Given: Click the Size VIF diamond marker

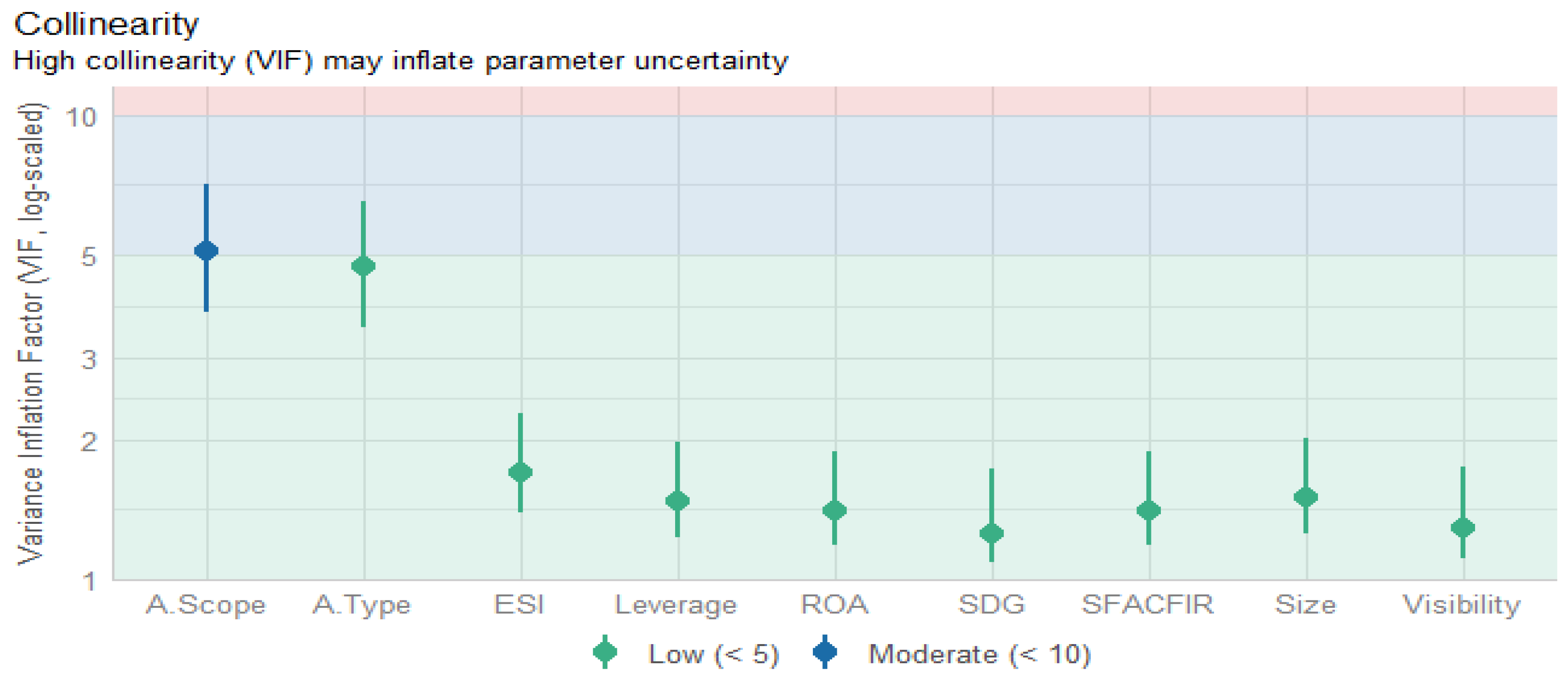Looking at the screenshot, I should (1306, 497).
